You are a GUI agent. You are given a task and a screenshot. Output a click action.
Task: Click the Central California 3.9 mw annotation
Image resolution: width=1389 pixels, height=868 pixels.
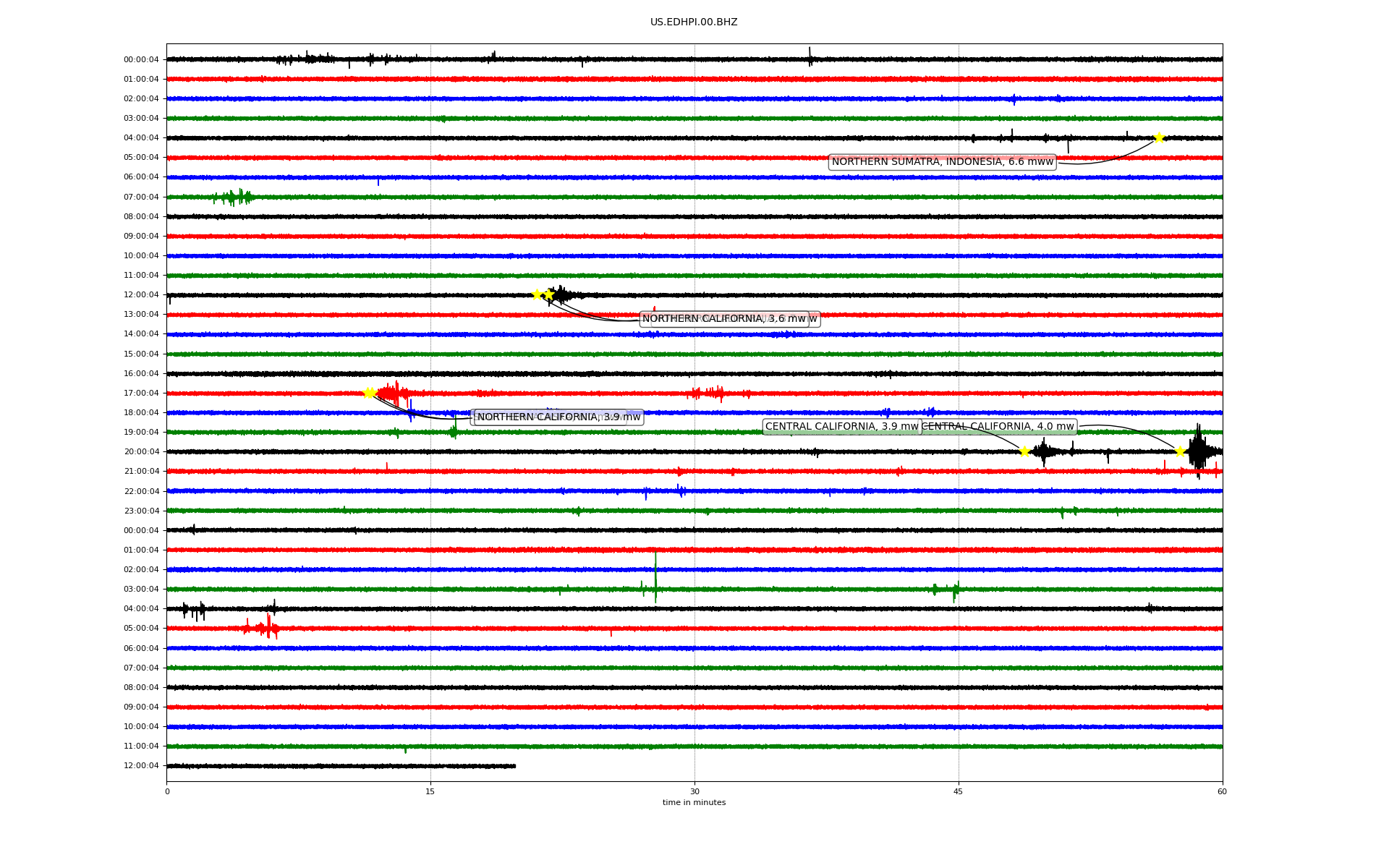tap(841, 427)
